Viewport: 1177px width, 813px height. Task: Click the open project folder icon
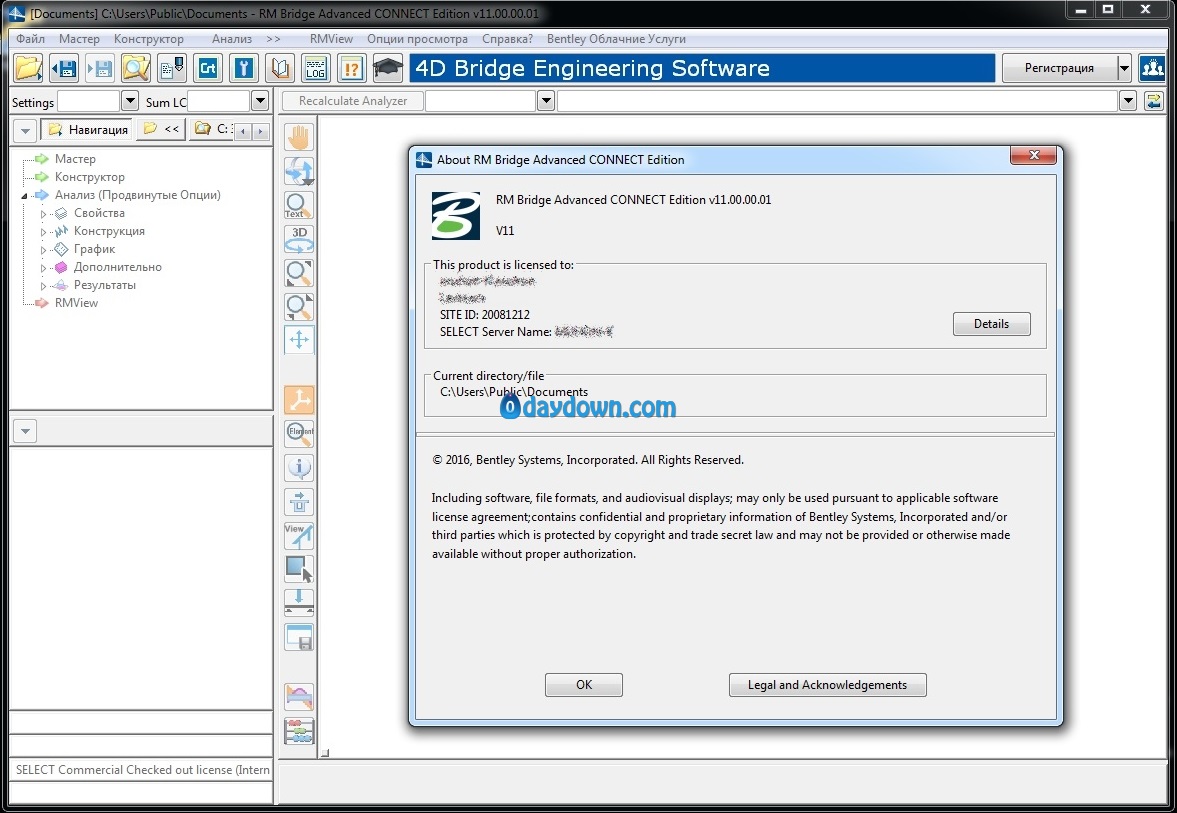point(29,68)
